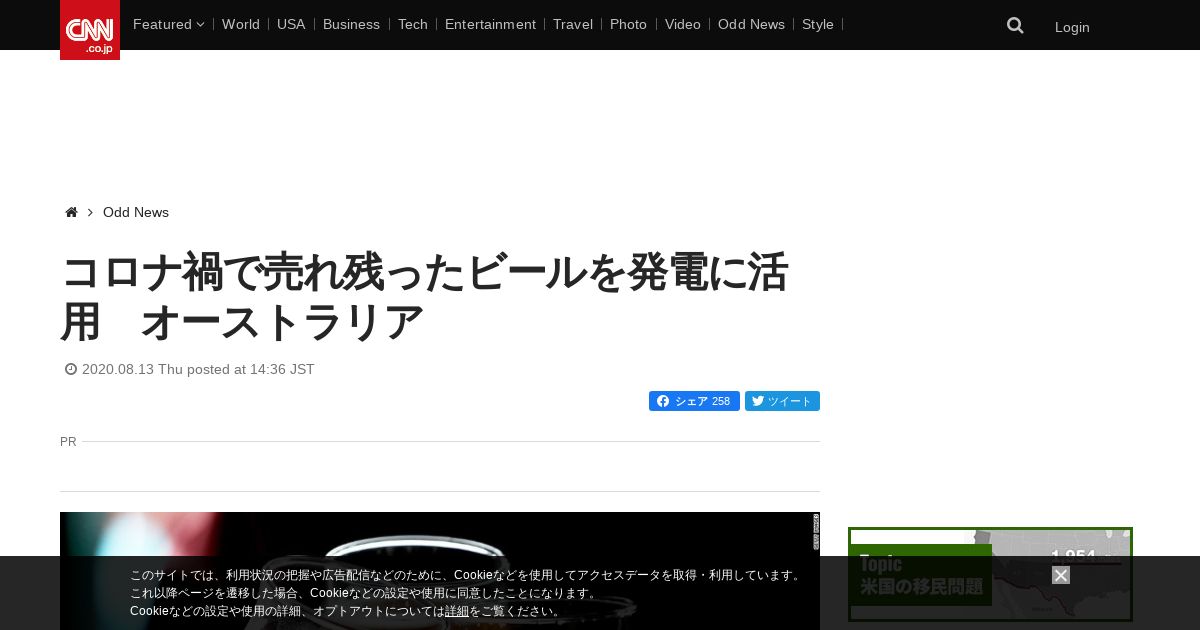Navigate to Entertainment section
This screenshot has height=630, width=1200.
click(x=490, y=24)
